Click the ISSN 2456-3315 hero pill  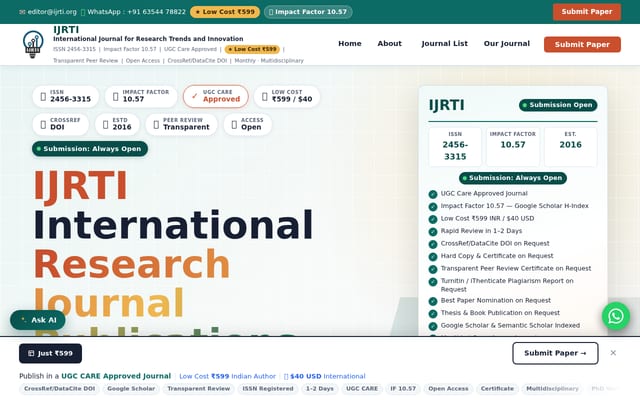(x=65, y=96)
